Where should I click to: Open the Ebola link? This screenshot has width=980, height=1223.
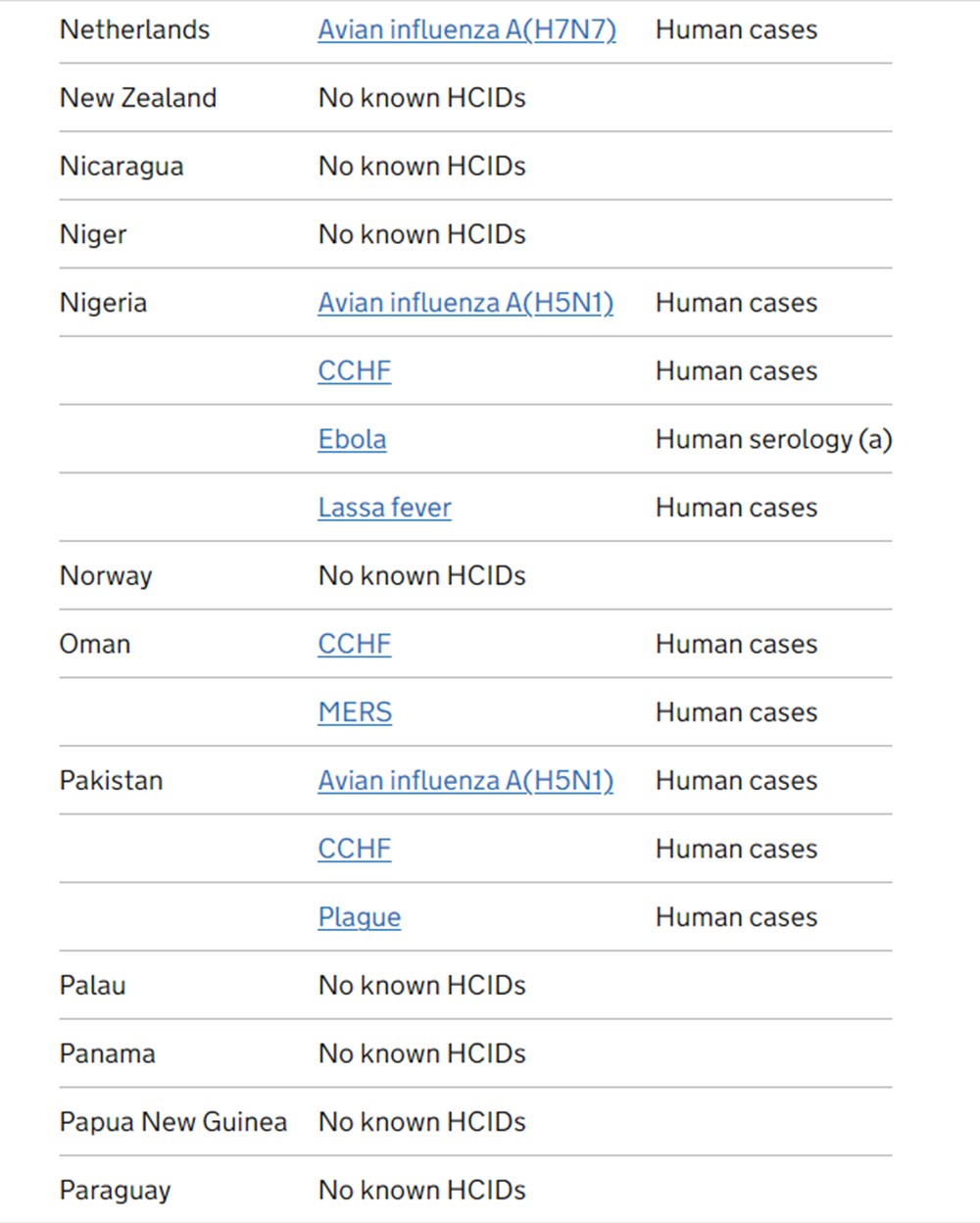pos(352,440)
